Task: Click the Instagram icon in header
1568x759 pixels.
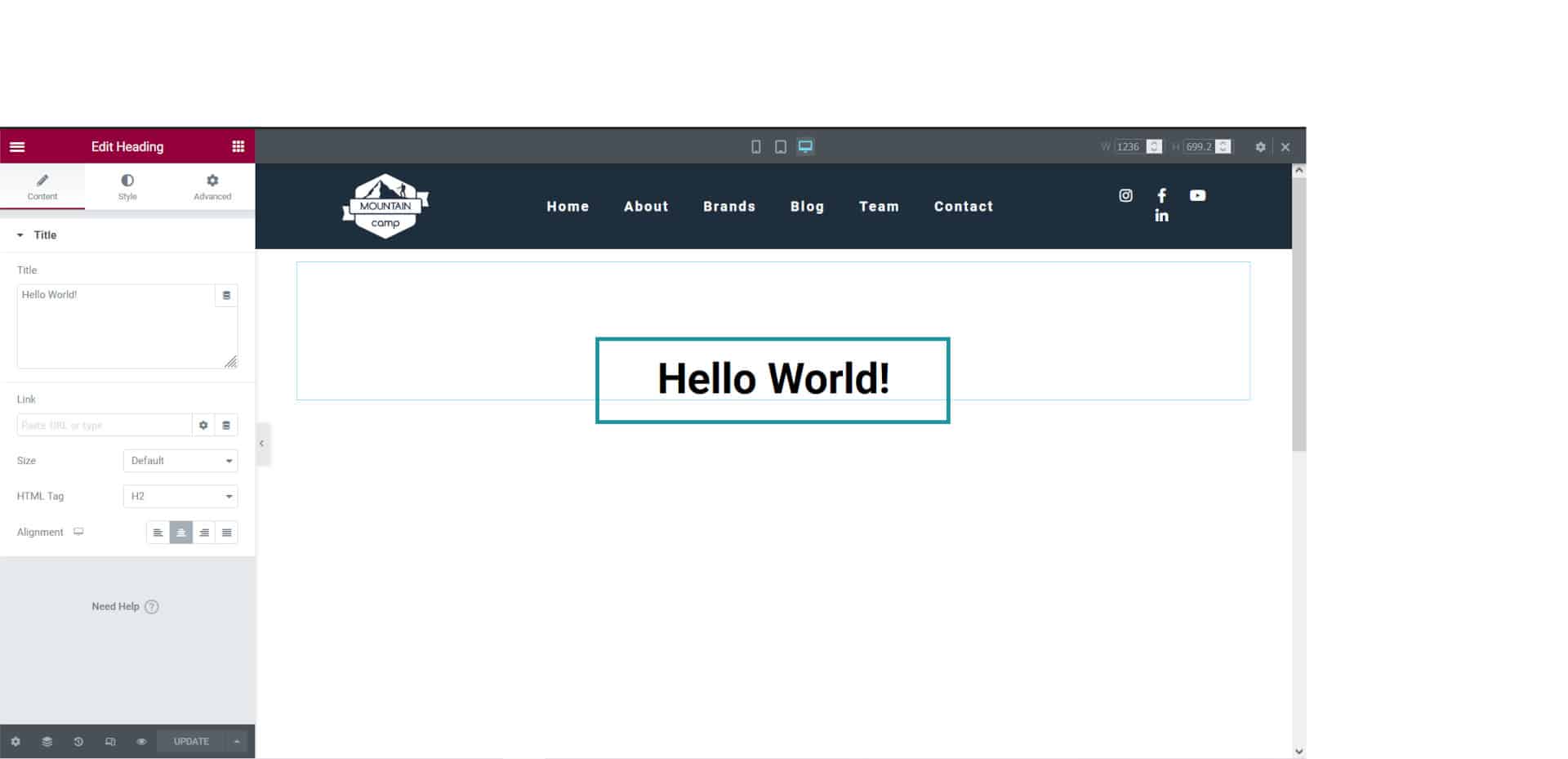Action: (x=1125, y=196)
